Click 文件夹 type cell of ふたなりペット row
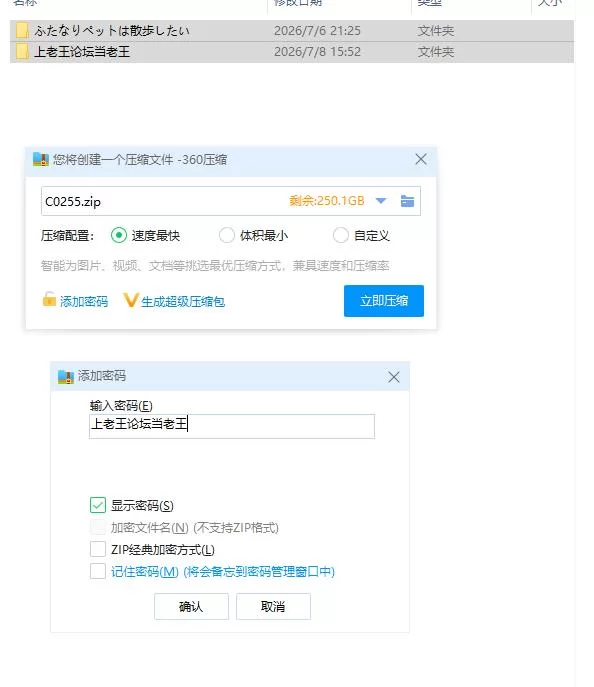Screen dimensions: 594x687 [x=435, y=31]
